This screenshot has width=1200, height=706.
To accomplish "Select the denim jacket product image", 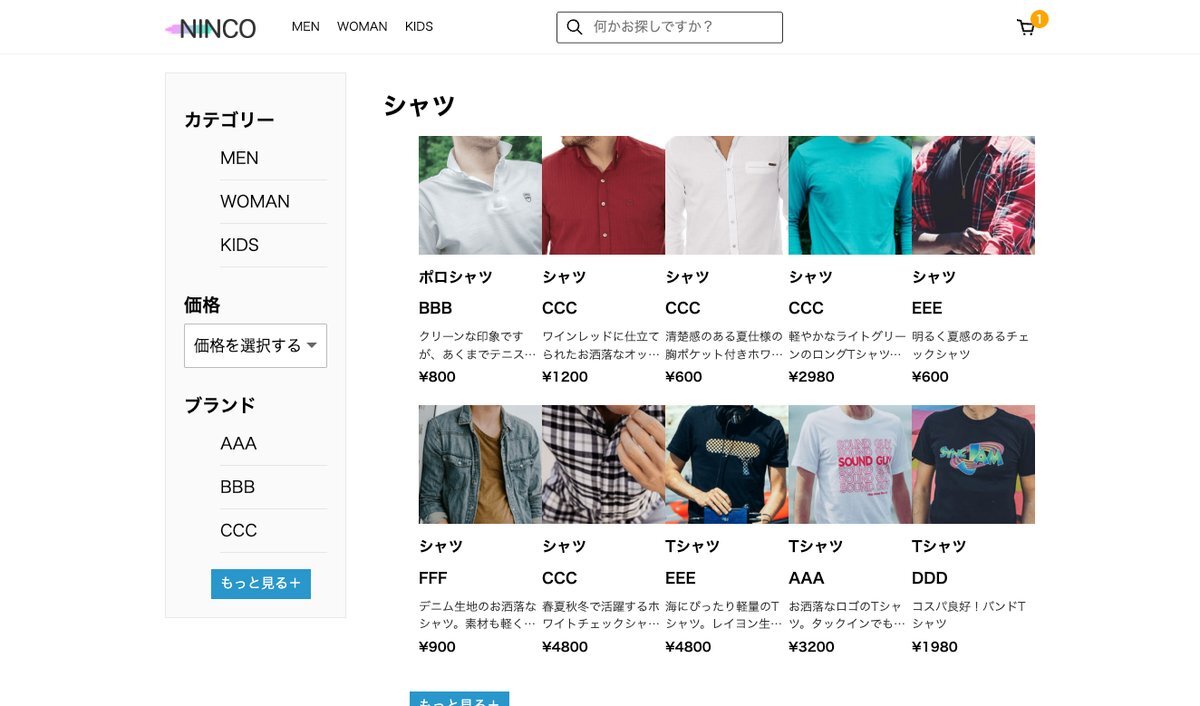I will pos(480,464).
